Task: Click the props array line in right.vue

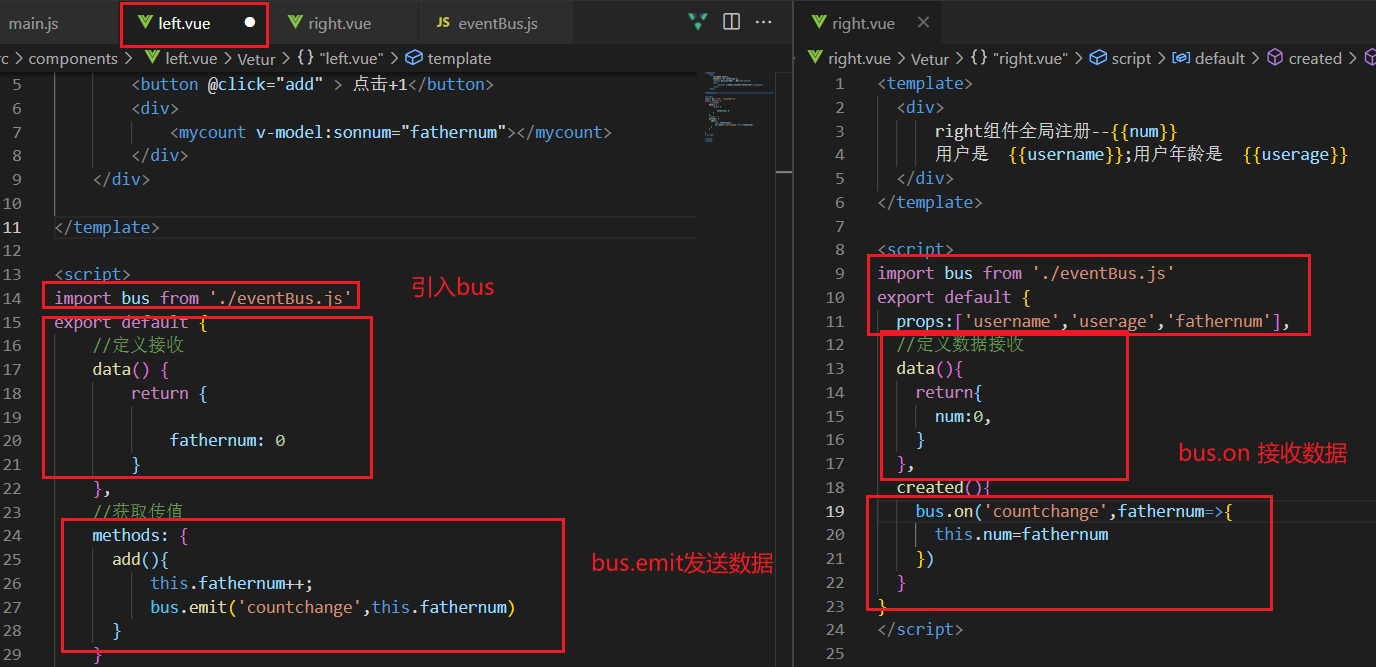Action: pyautogui.click(x=1093, y=321)
